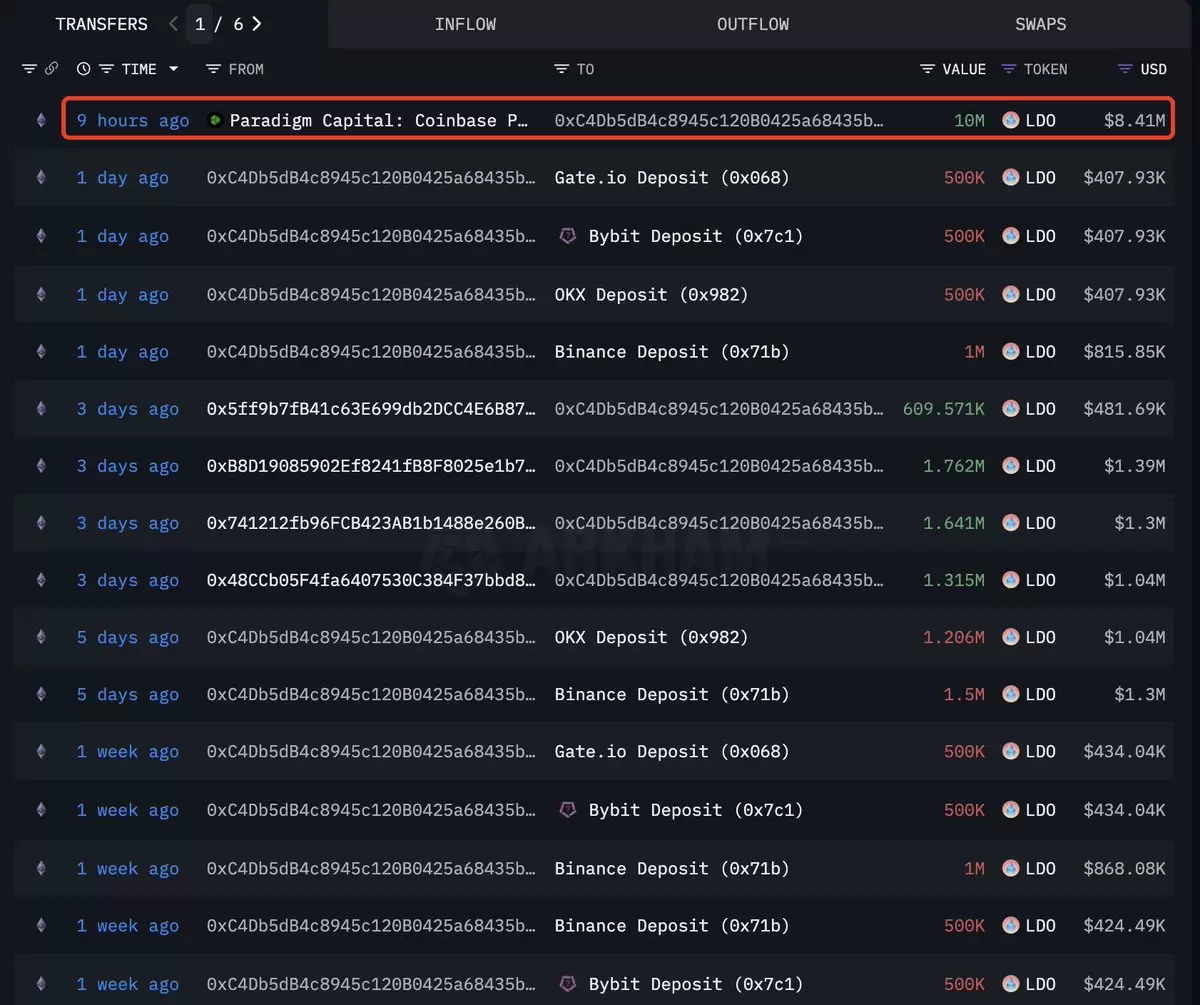Click the 10M value in top row

tap(969, 120)
